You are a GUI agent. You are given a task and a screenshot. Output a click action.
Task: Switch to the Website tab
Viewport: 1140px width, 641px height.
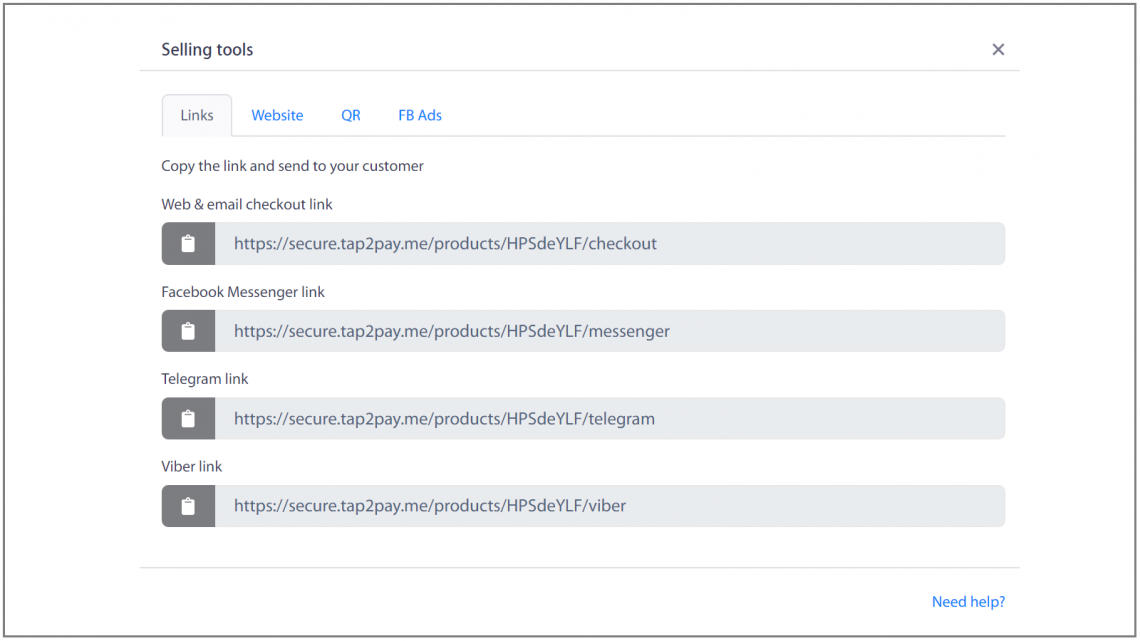277,115
